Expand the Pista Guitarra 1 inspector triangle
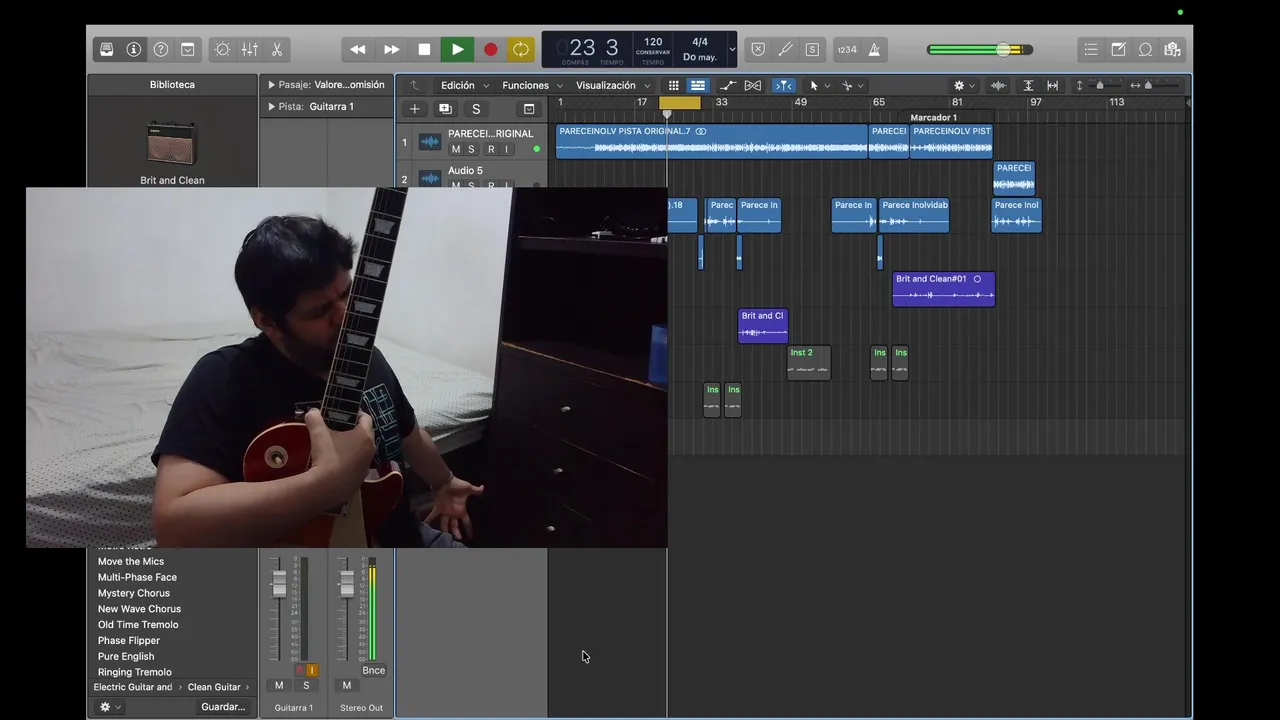Screen dimensions: 1280x720 click(x=271, y=106)
